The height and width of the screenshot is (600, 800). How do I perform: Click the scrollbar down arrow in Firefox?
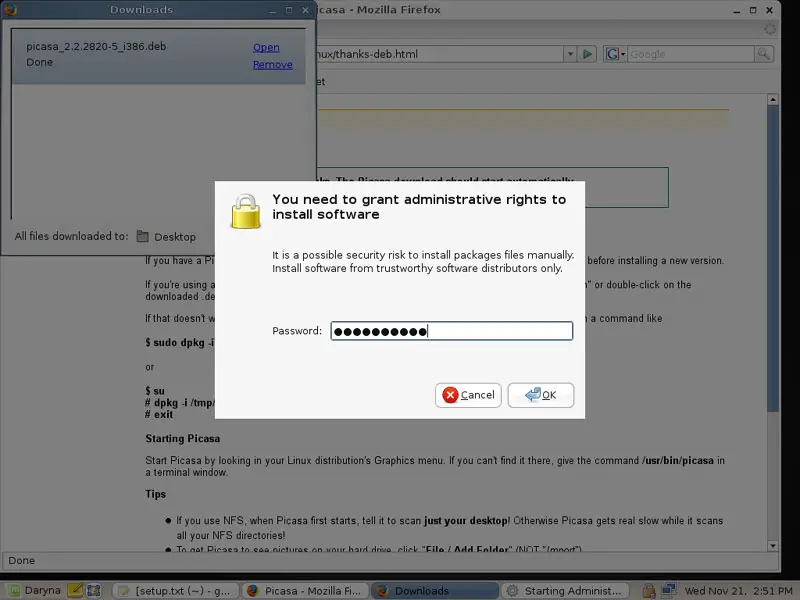(773, 546)
